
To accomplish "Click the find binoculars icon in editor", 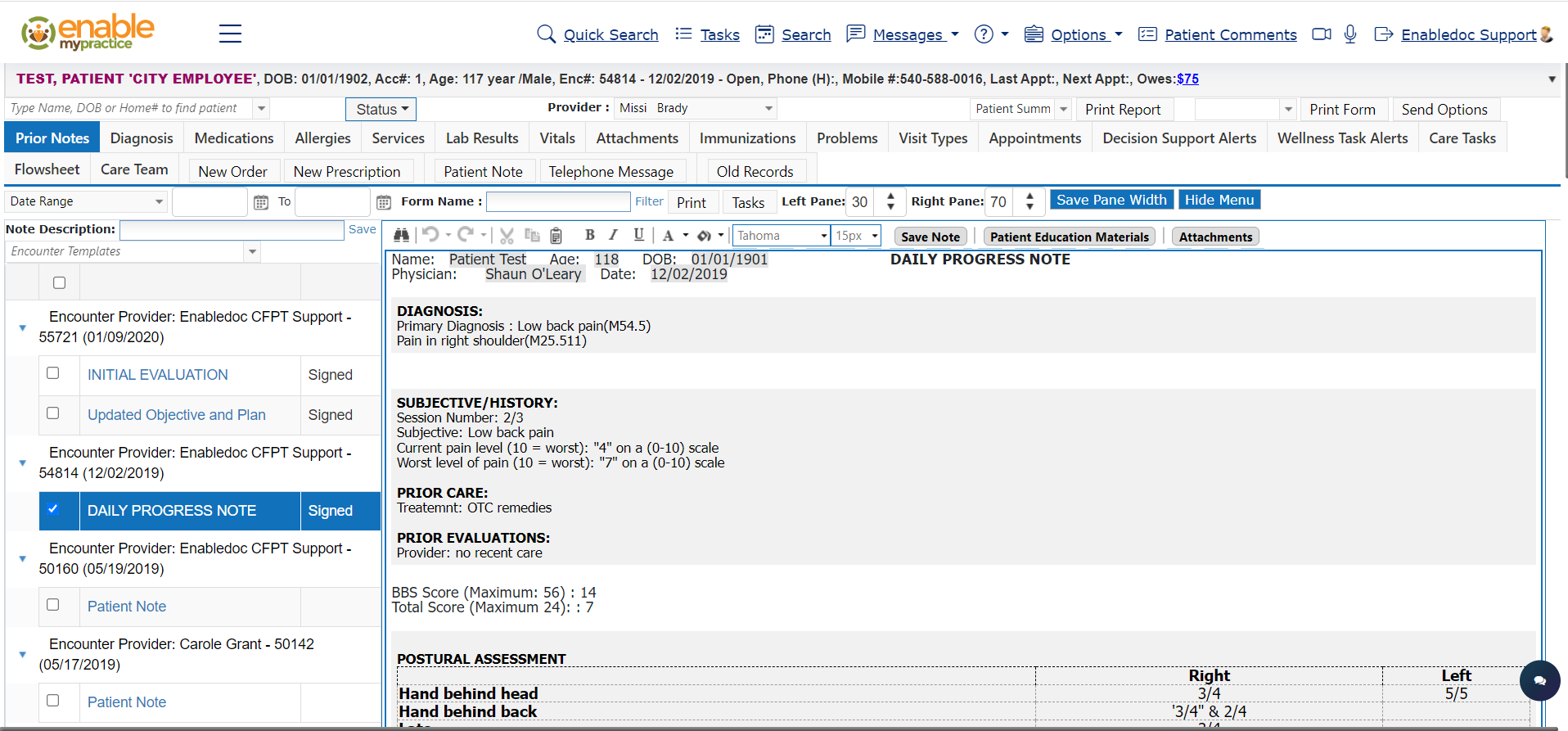I will click(x=401, y=236).
